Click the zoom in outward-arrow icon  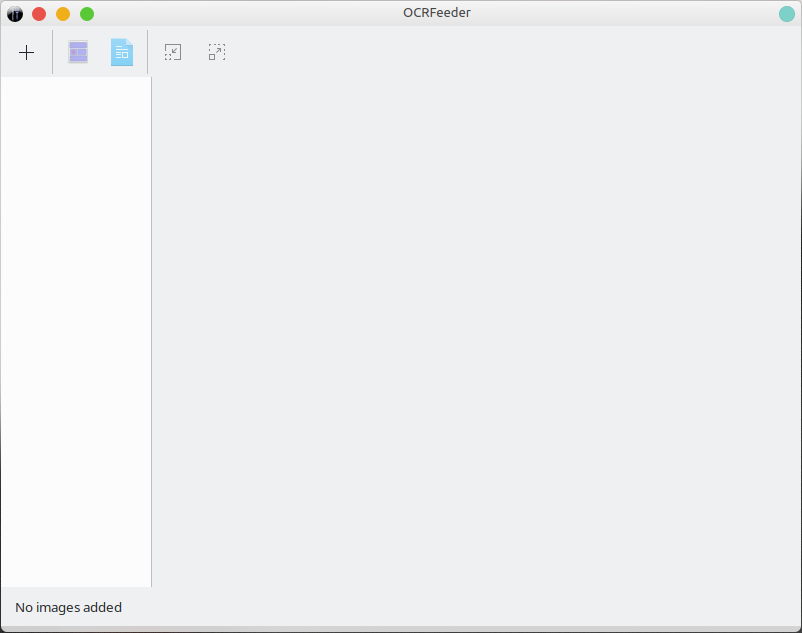pyautogui.click(x=217, y=52)
